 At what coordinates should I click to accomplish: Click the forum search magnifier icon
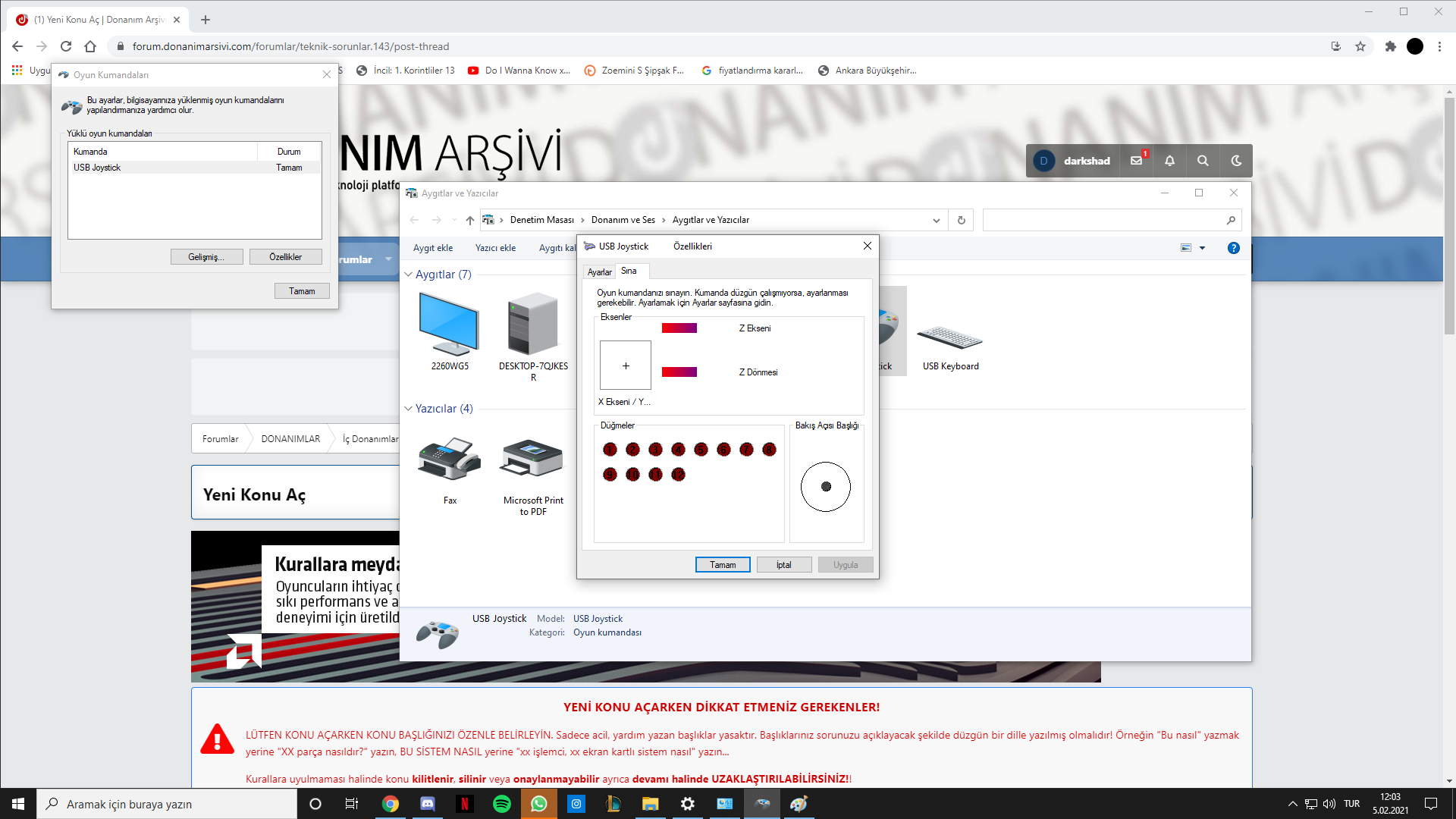(x=1203, y=161)
